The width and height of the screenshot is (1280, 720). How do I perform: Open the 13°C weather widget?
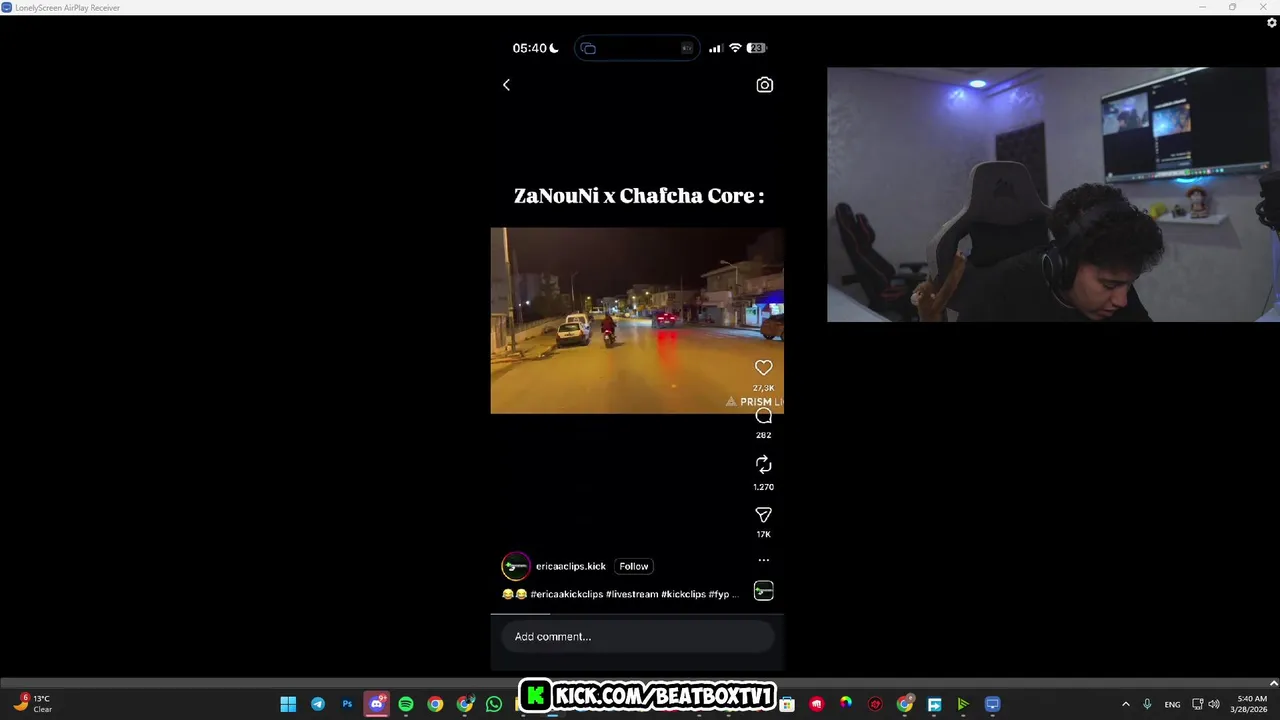[33, 704]
